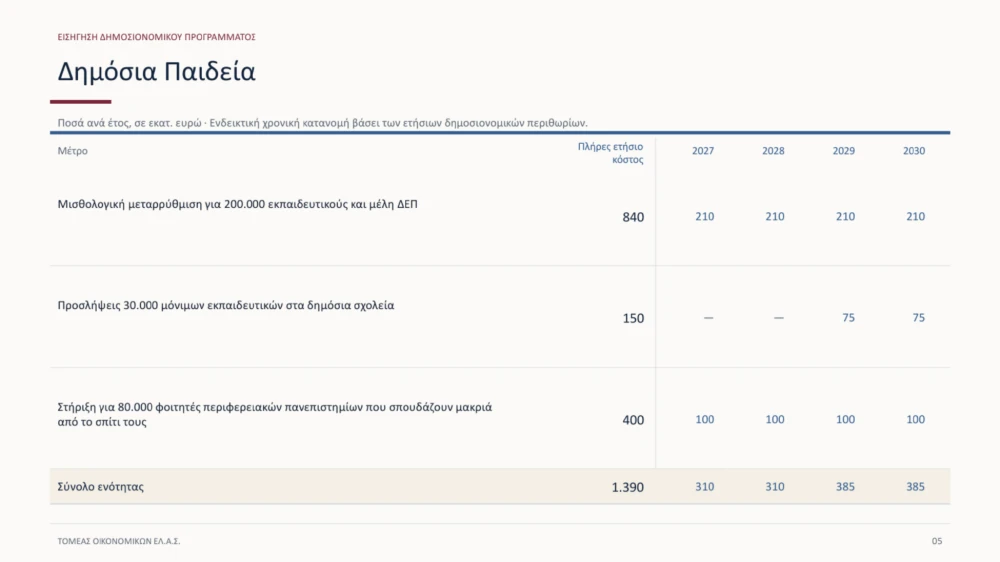Select the header text "ΕΙΣΗΓΗΣΗ ΔΗΜΟΣΙΟΝΟΜΙΚΟΥ ΠΡΟΓΡΑΜΜΑΤΟΣ"

pyautogui.click(x=156, y=37)
